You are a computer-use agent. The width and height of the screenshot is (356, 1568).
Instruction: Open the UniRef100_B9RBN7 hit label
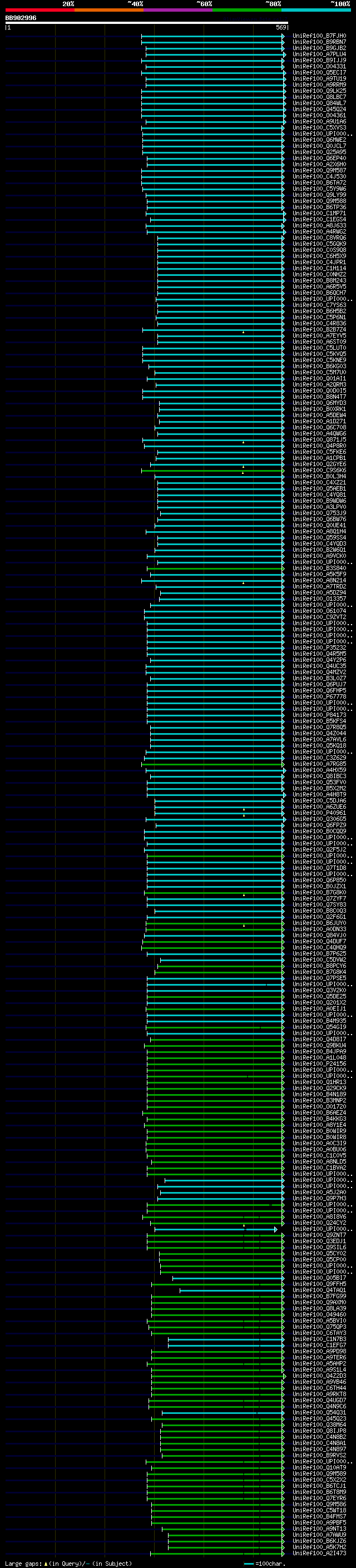(319, 42)
